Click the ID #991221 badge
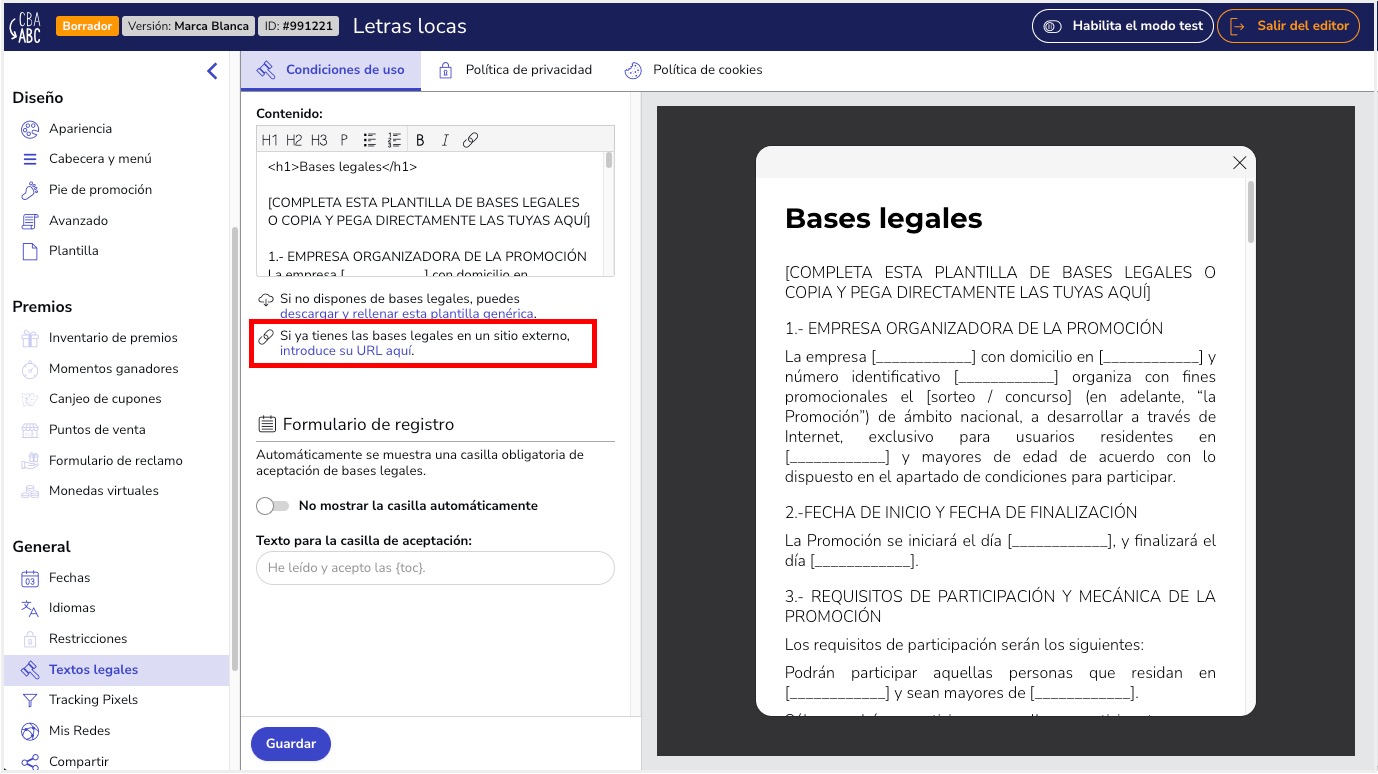The image size is (1378, 774). [301, 26]
